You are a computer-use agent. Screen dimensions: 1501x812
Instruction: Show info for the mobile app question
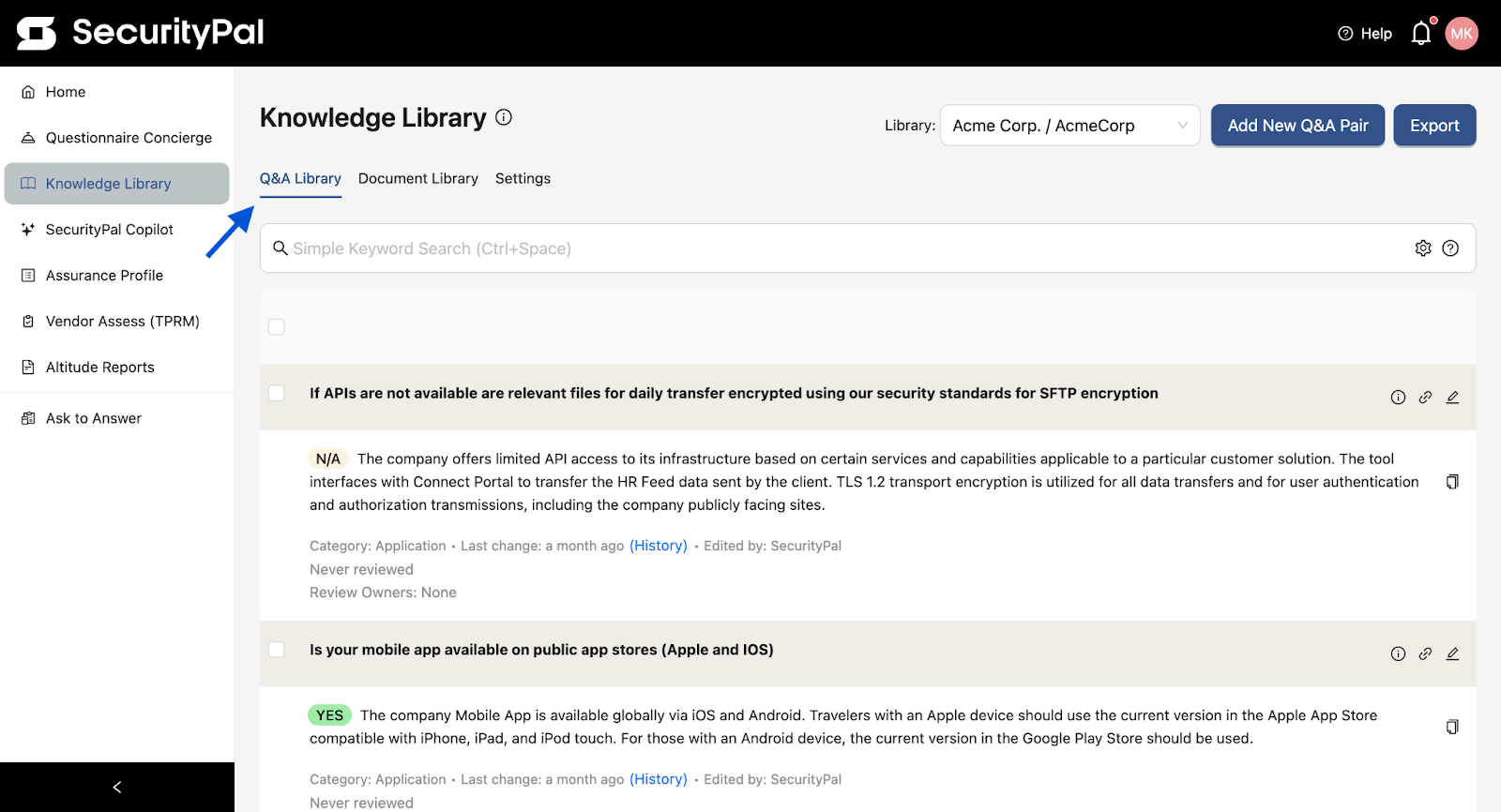click(1398, 654)
